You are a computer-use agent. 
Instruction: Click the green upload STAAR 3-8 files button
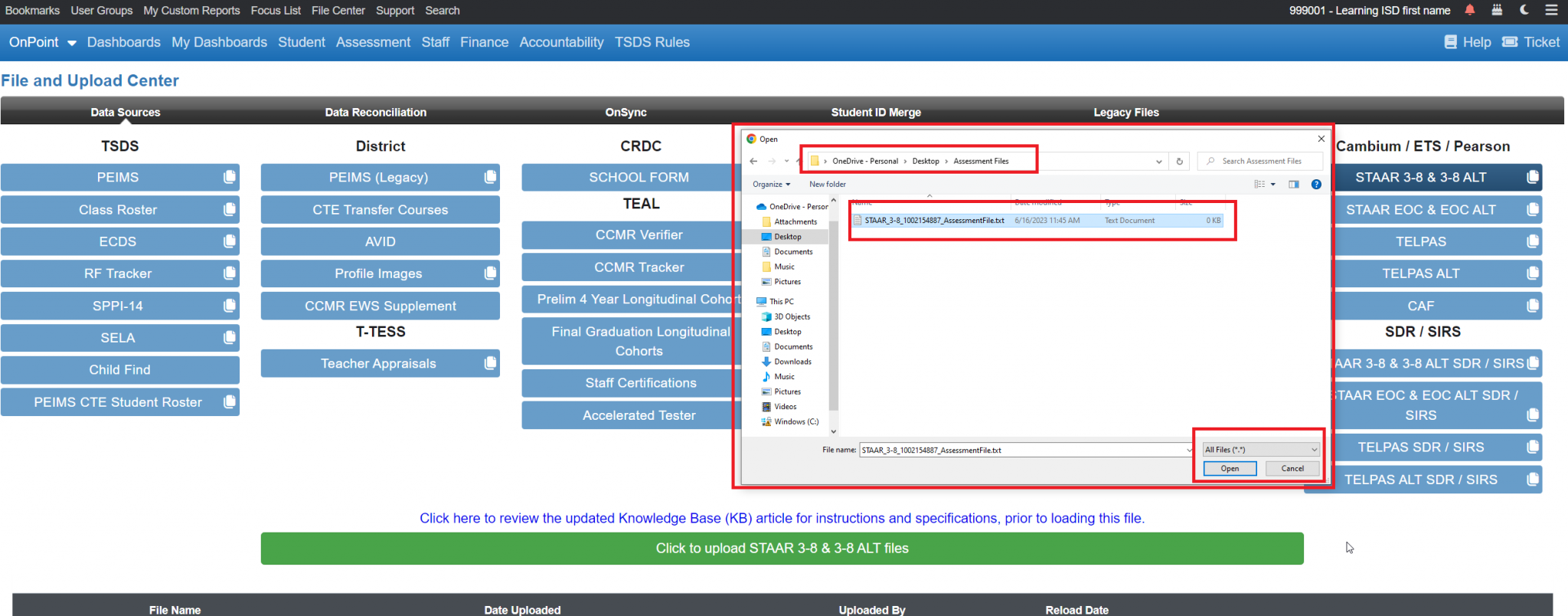click(x=782, y=549)
